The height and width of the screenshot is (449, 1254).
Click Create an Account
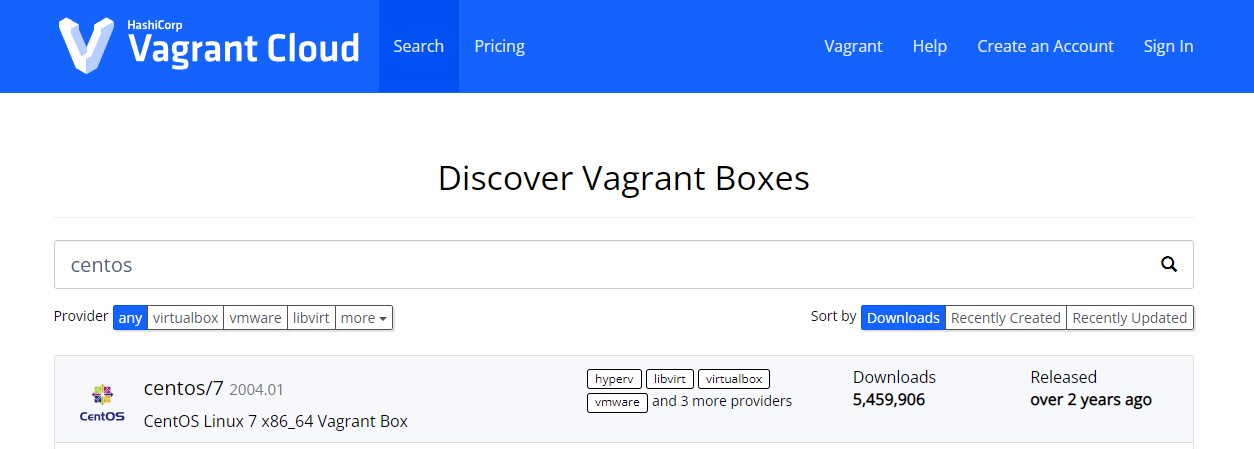[1045, 46]
